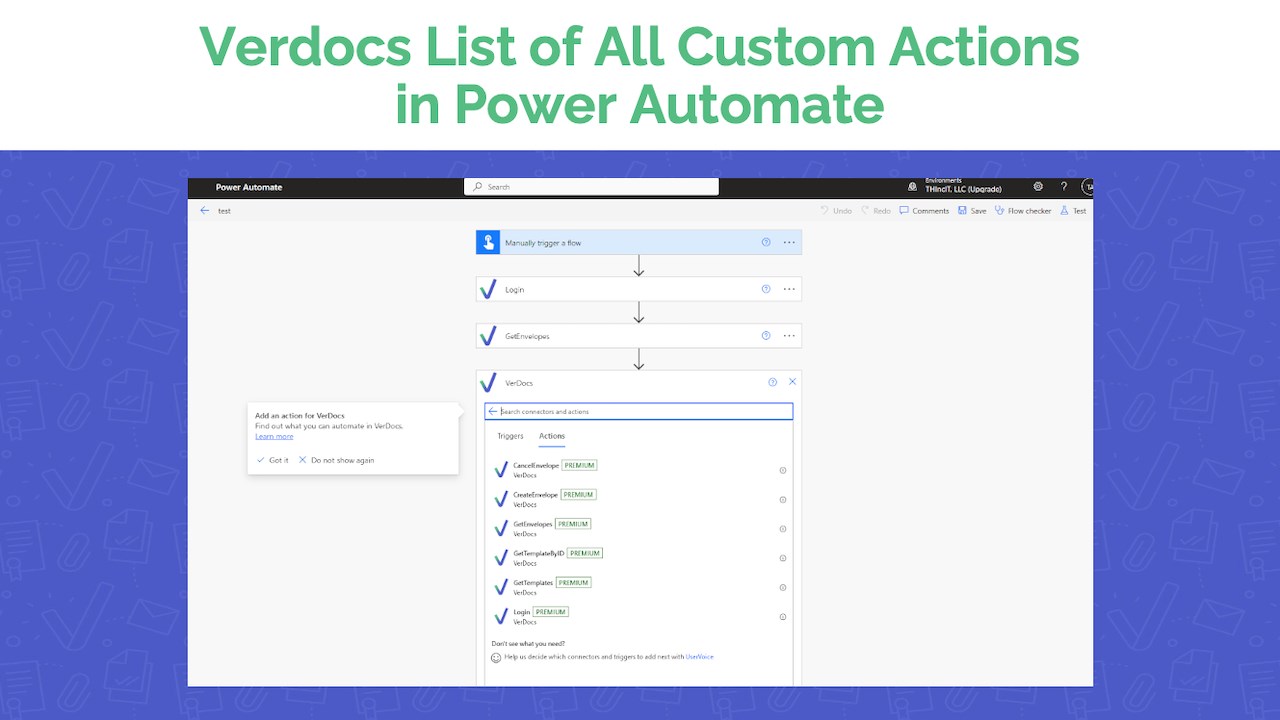Open the Environments THindIT, LLC picker

point(955,186)
